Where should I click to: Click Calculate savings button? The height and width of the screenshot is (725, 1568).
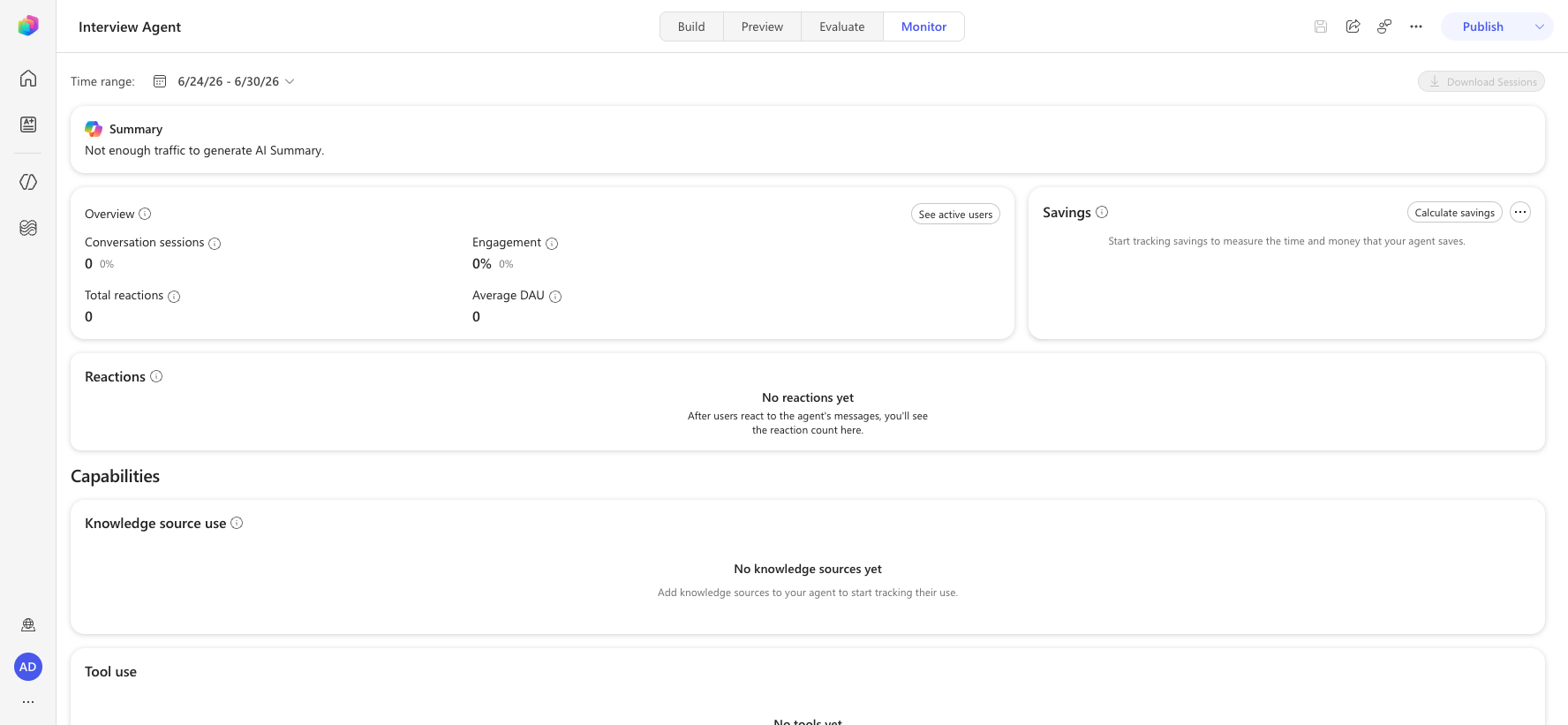1454,212
